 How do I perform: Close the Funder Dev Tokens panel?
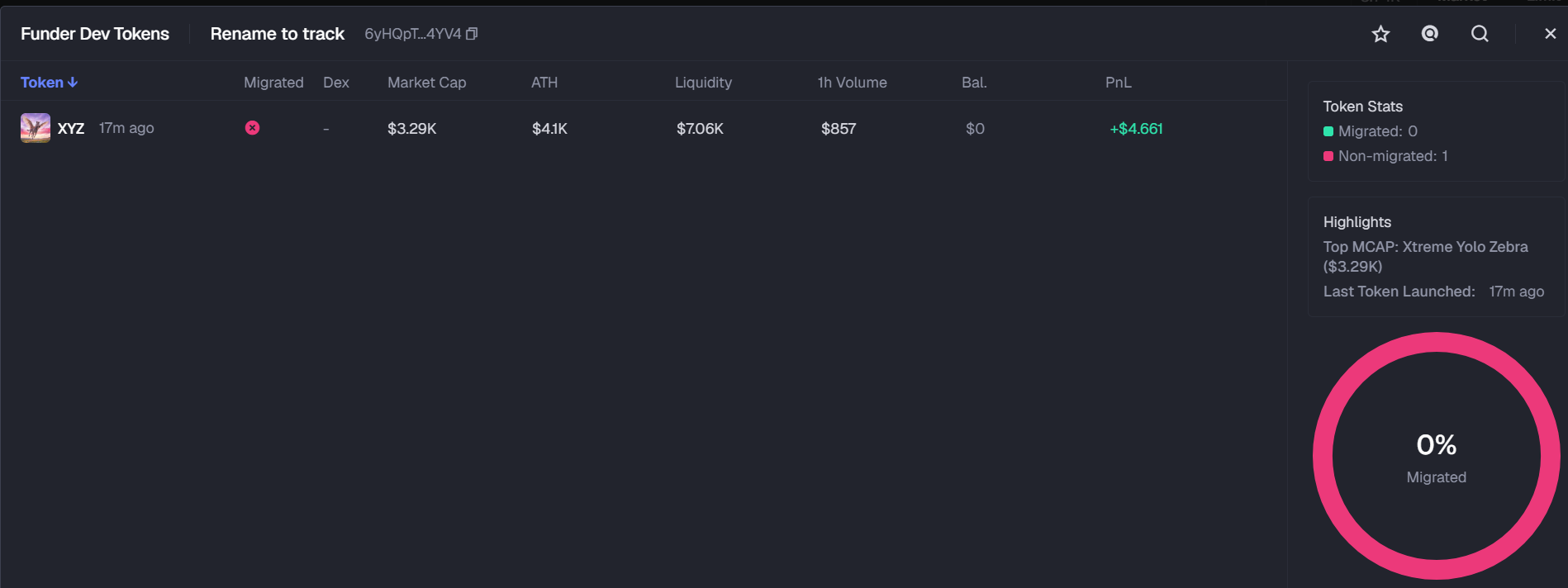tap(1550, 34)
